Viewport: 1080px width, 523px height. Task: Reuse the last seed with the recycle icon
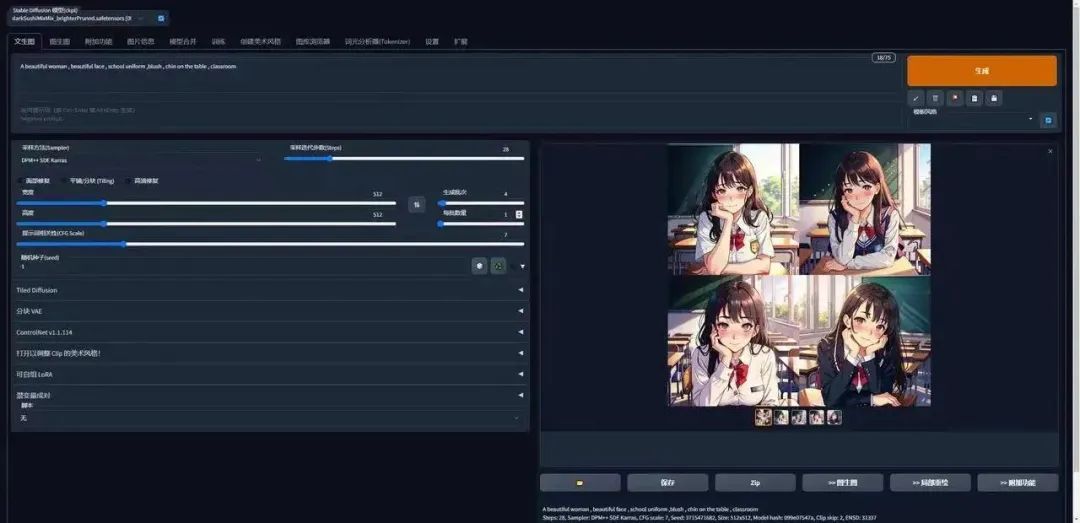pos(499,265)
